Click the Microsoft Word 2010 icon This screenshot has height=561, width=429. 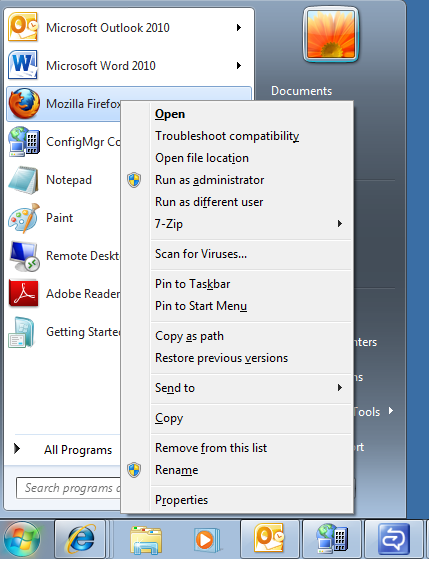pyautogui.click(x=23, y=65)
